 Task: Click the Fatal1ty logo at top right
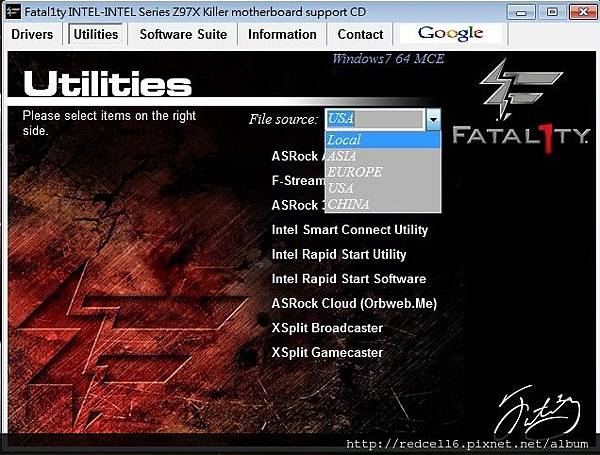[521, 106]
